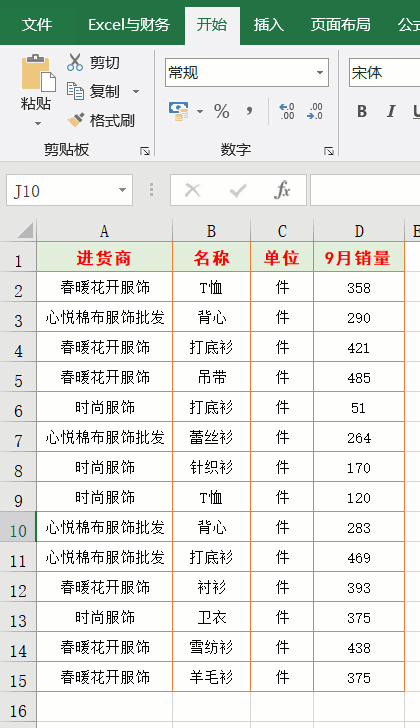The width and height of the screenshot is (420, 728).
Task: Decrease decimal places
Action: 315,111
